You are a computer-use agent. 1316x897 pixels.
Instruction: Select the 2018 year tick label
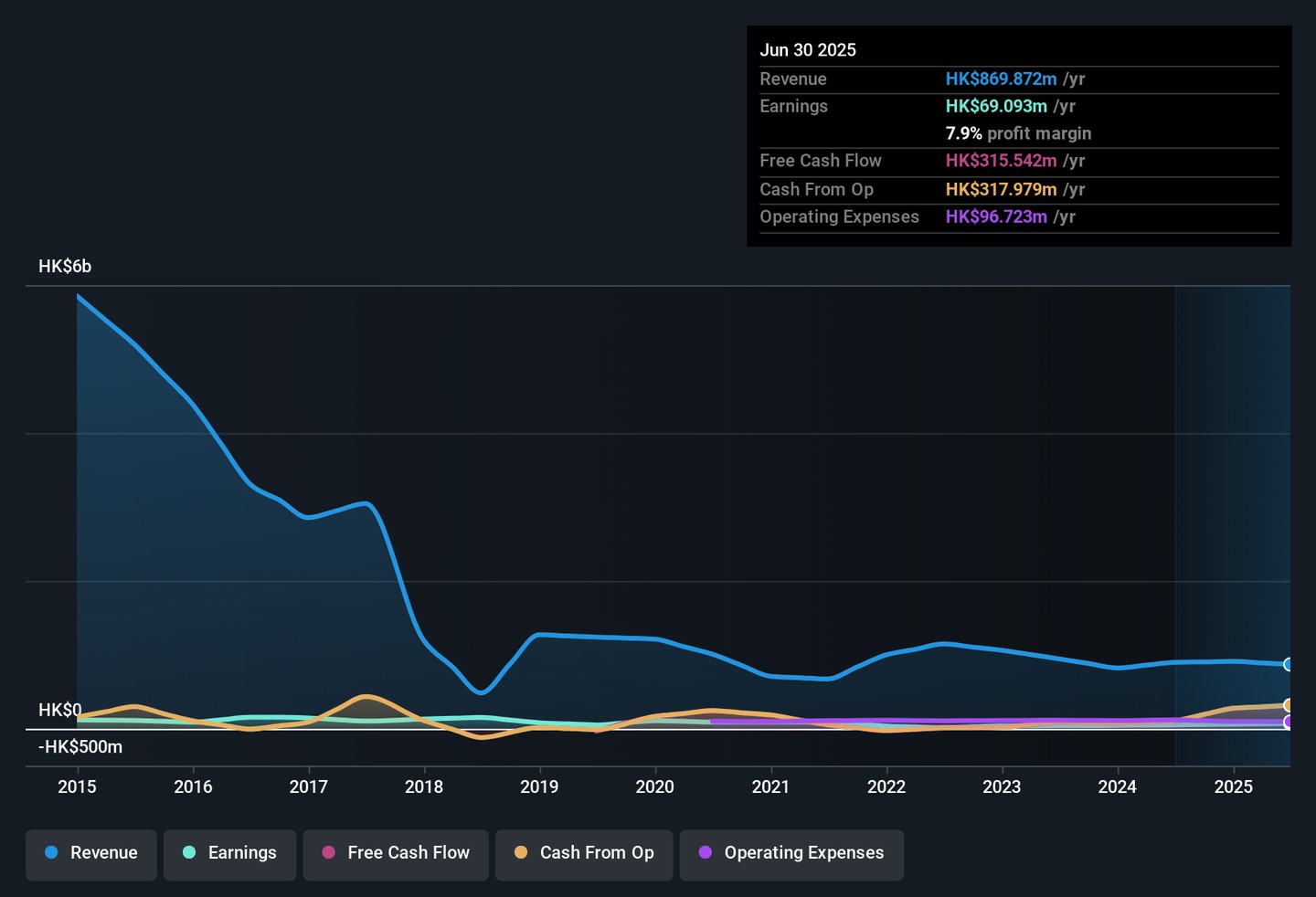(424, 786)
